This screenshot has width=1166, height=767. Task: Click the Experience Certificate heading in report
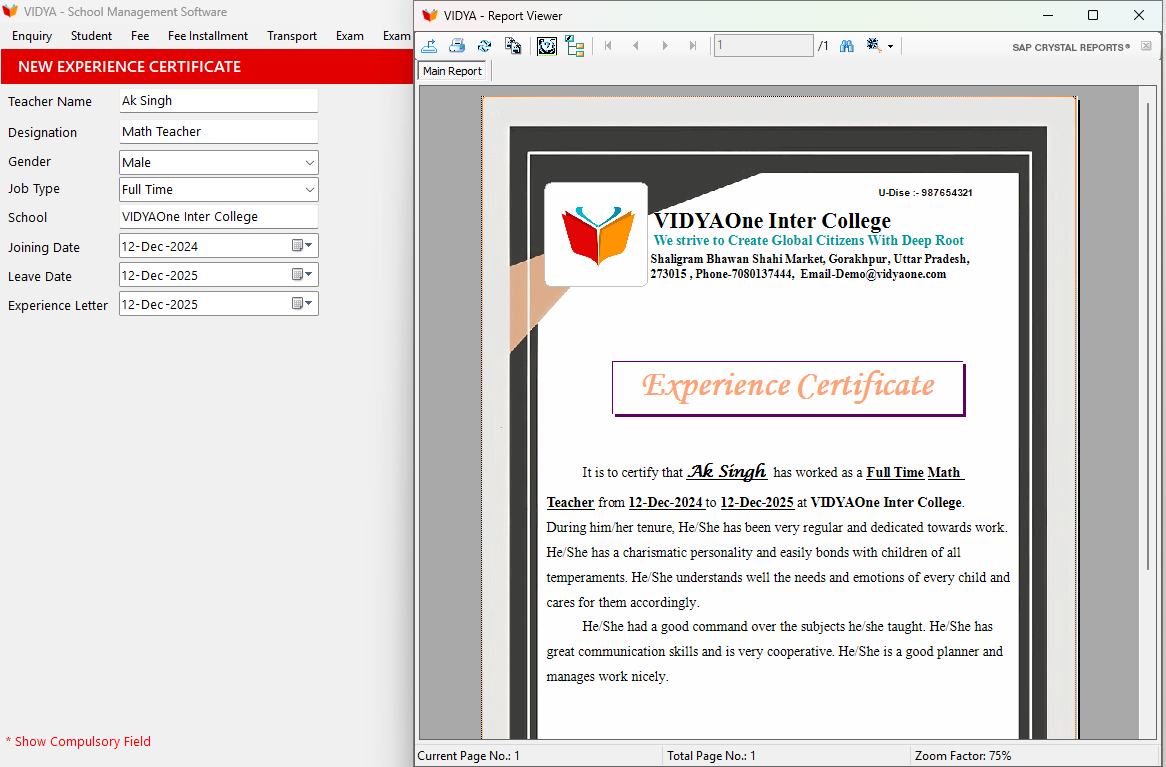[788, 388]
